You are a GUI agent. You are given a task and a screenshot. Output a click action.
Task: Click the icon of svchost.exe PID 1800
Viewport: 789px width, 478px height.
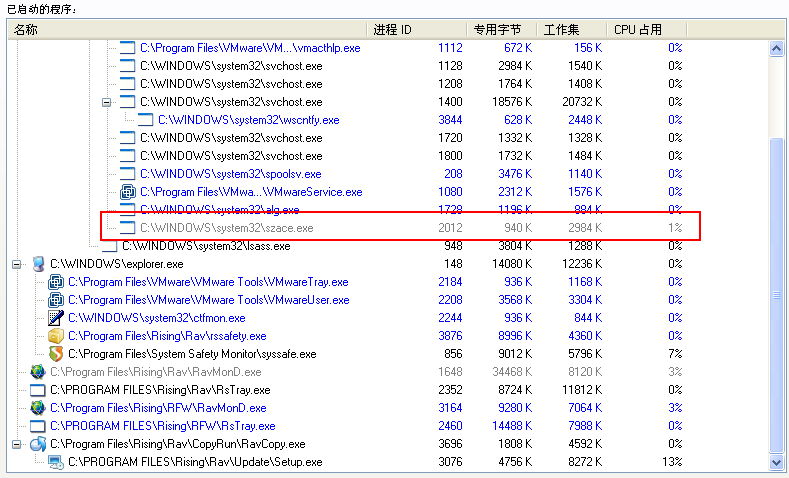(127, 156)
